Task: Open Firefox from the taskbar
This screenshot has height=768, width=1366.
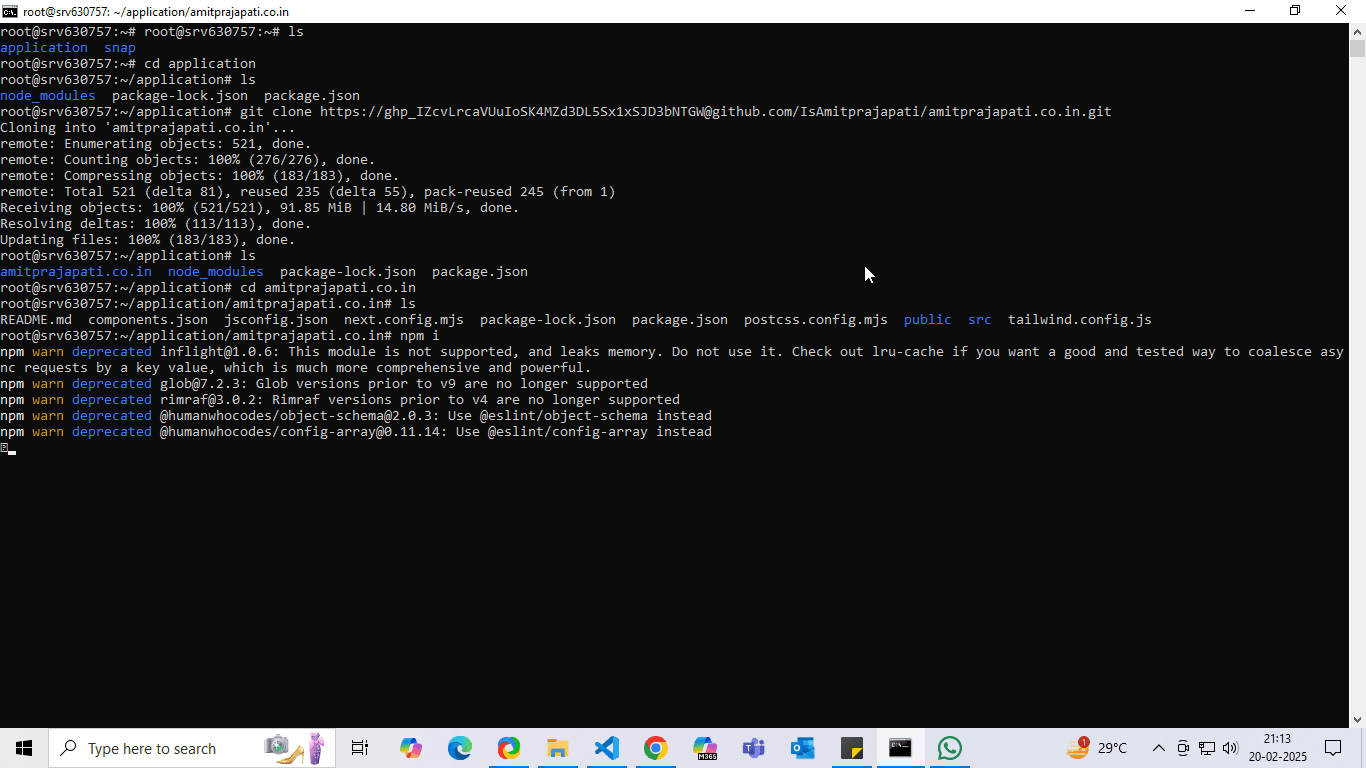Action: (508, 747)
